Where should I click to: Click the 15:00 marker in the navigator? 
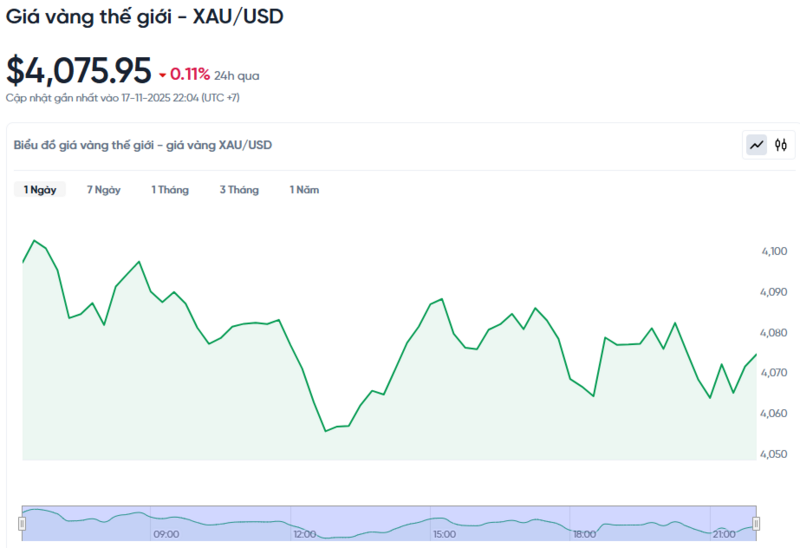[x=445, y=534]
